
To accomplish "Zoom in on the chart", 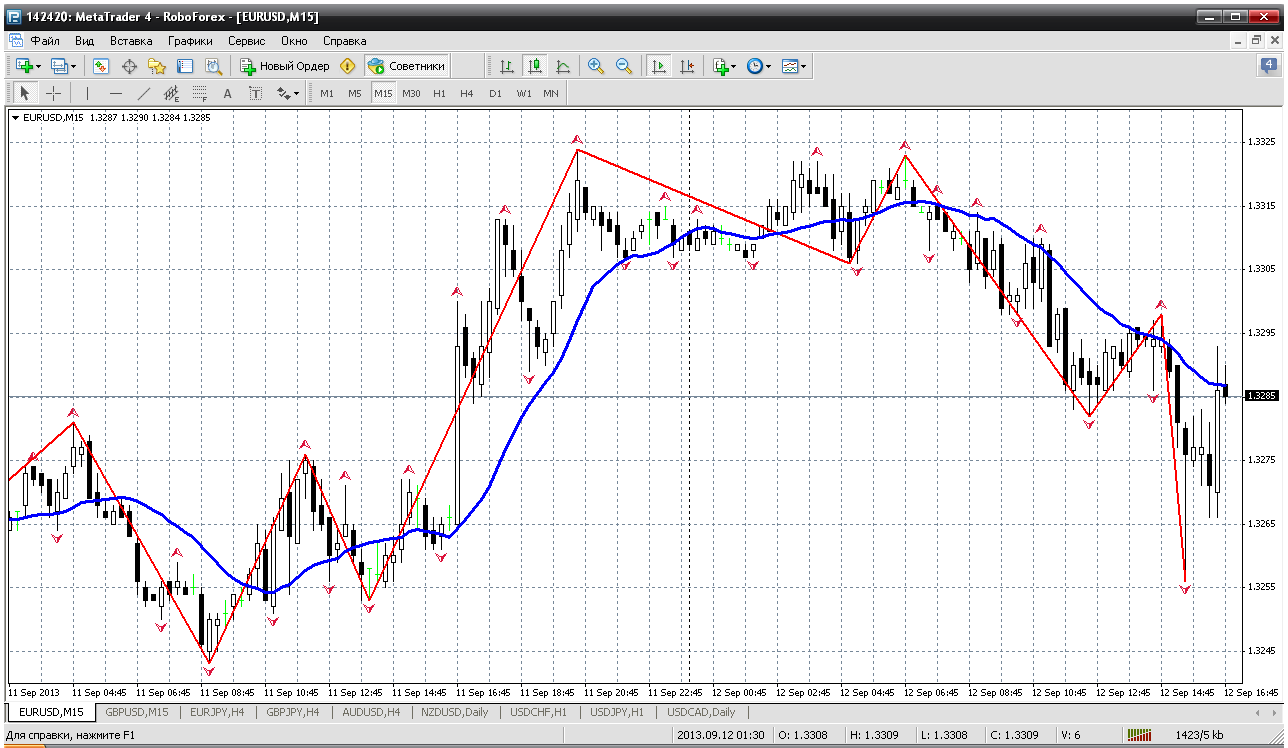I will (x=596, y=66).
